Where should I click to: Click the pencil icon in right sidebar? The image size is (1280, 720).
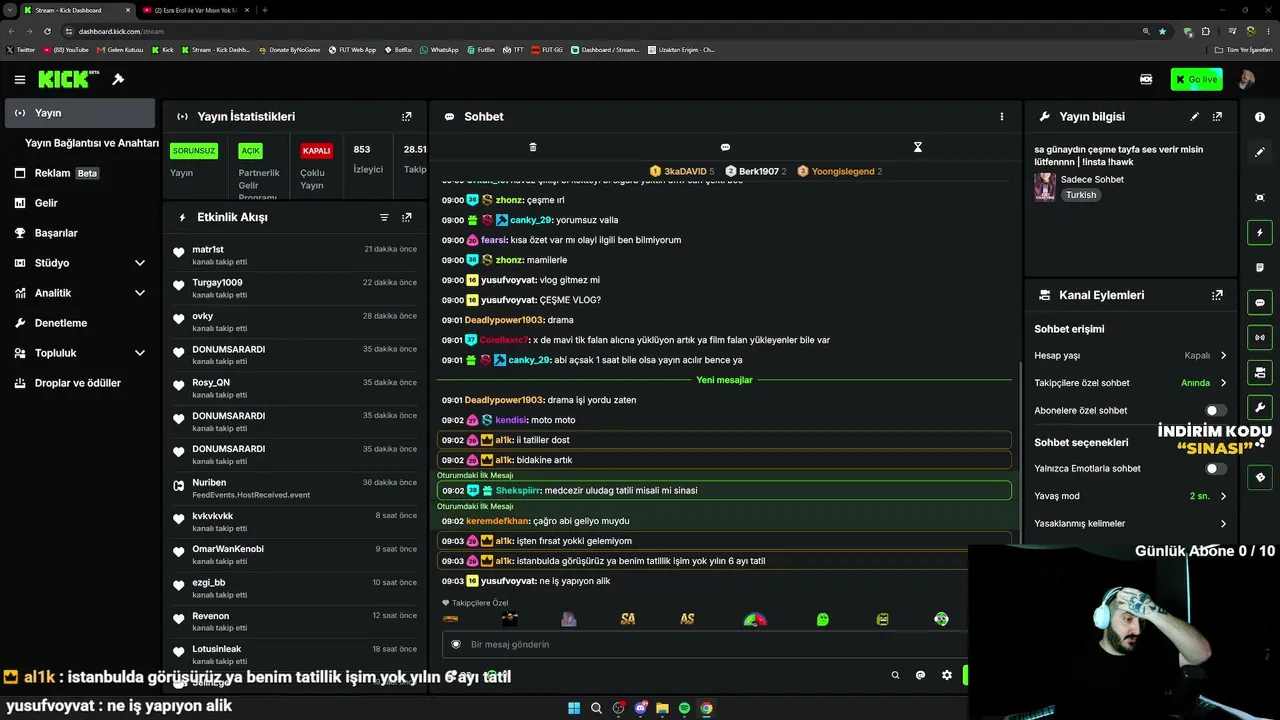(x=1260, y=152)
